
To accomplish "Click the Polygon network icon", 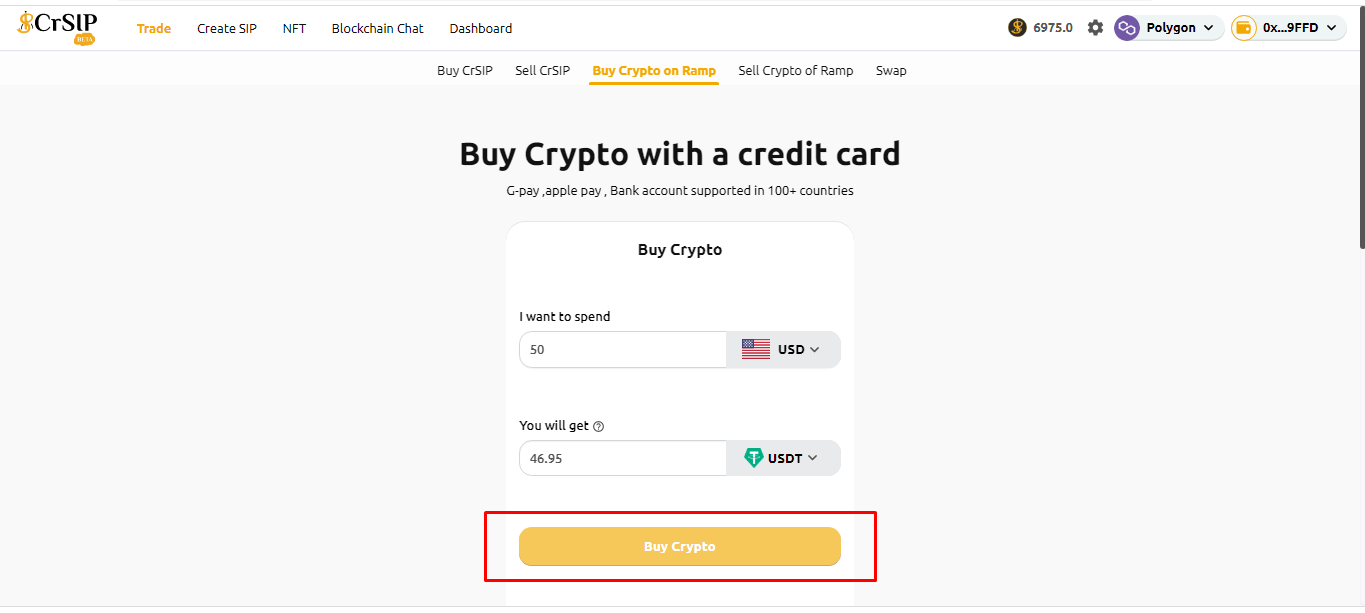I will [x=1127, y=28].
